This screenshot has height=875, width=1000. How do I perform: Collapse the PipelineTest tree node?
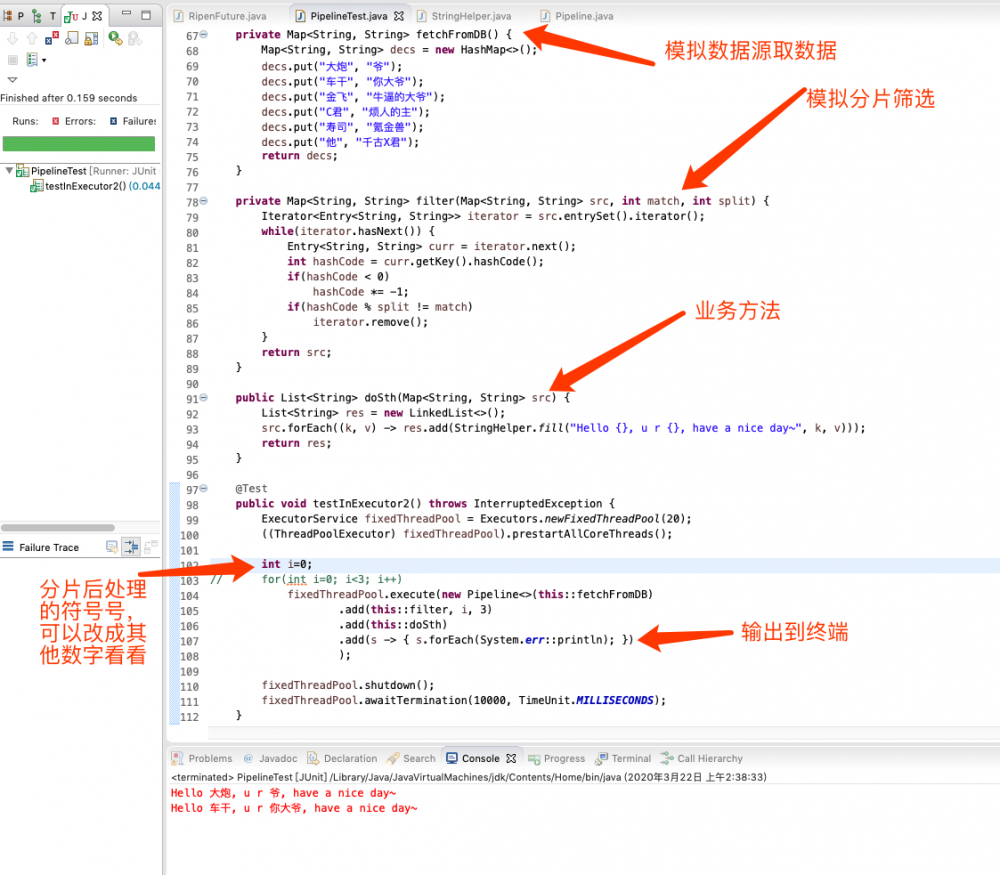pyautogui.click(x=9, y=170)
